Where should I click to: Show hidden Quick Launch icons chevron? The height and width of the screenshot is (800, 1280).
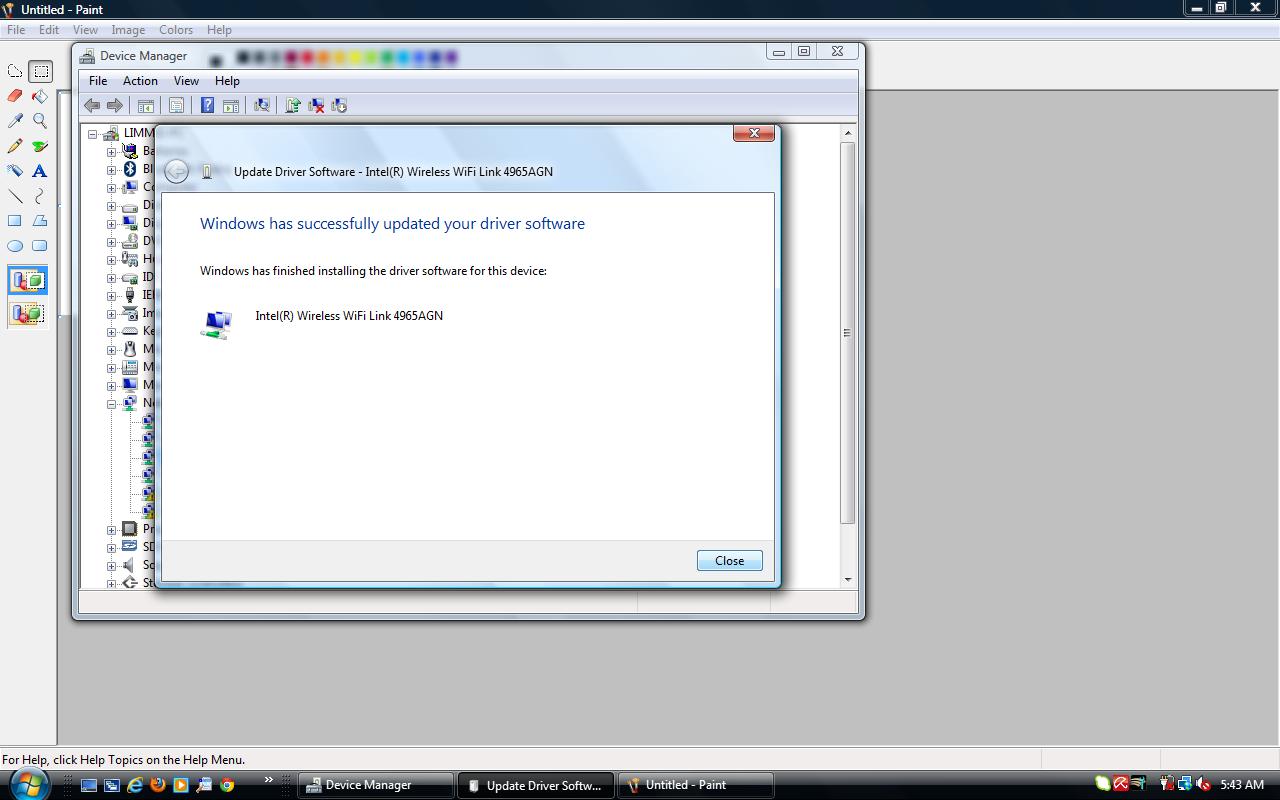(268, 780)
